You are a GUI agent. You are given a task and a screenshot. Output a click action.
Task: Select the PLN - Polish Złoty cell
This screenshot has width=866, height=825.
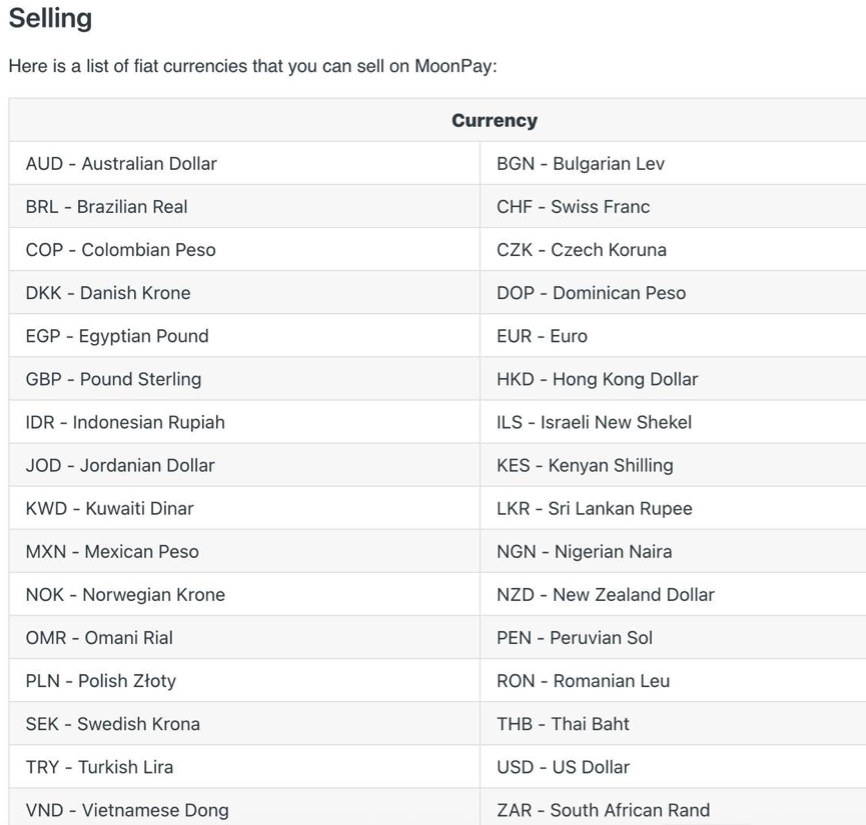tap(101, 680)
